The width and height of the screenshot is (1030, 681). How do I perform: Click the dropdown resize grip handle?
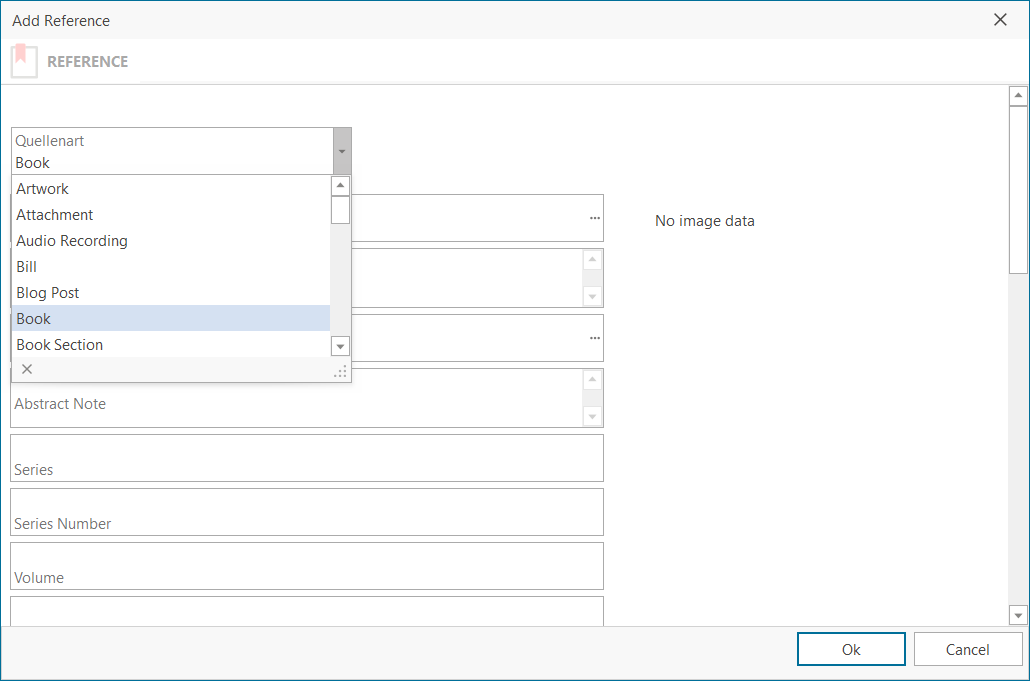pyautogui.click(x=340, y=371)
